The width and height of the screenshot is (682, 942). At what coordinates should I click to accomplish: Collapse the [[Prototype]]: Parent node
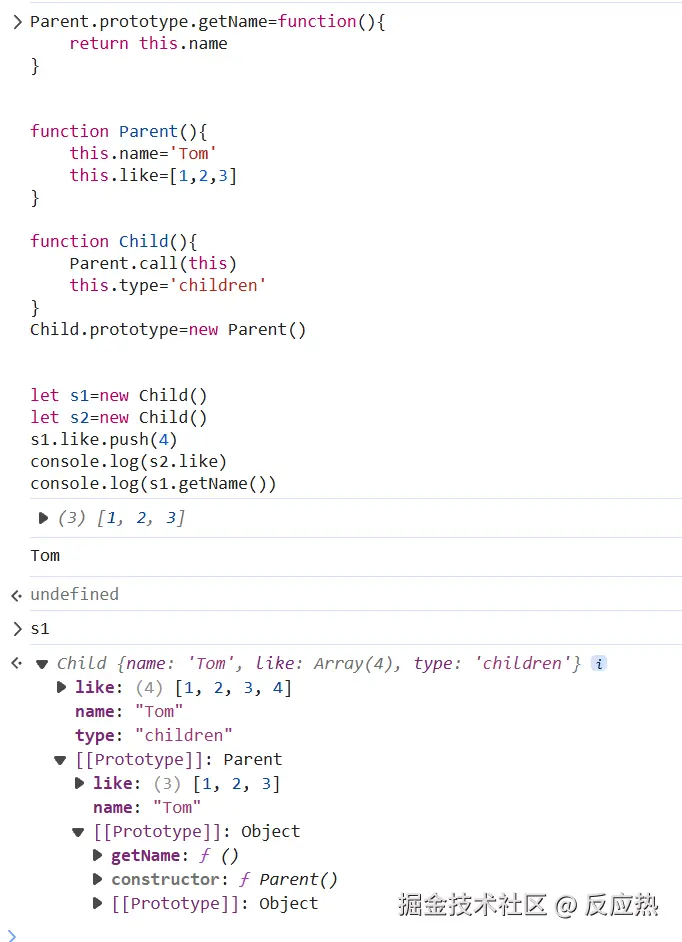[x=60, y=760]
